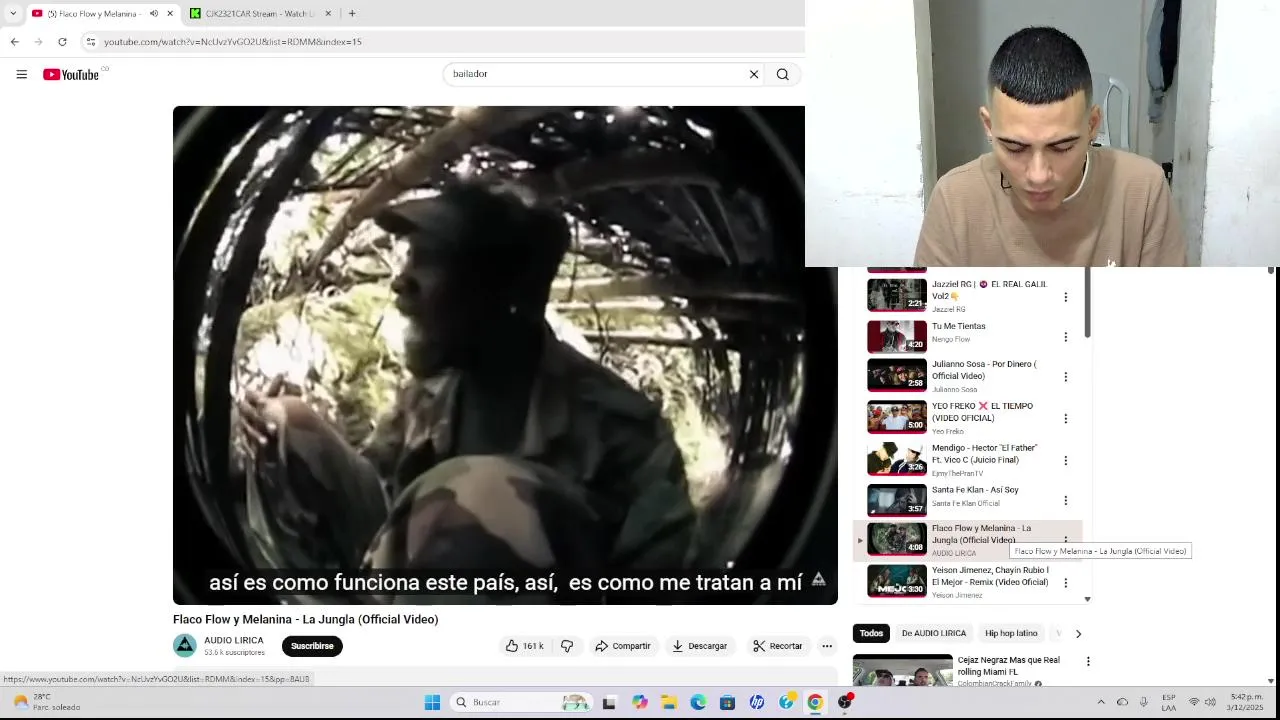Play YEO FREKO EL TIEMPO video thumbnail
The width and height of the screenshot is (1280, 720).
coord(897,417)
